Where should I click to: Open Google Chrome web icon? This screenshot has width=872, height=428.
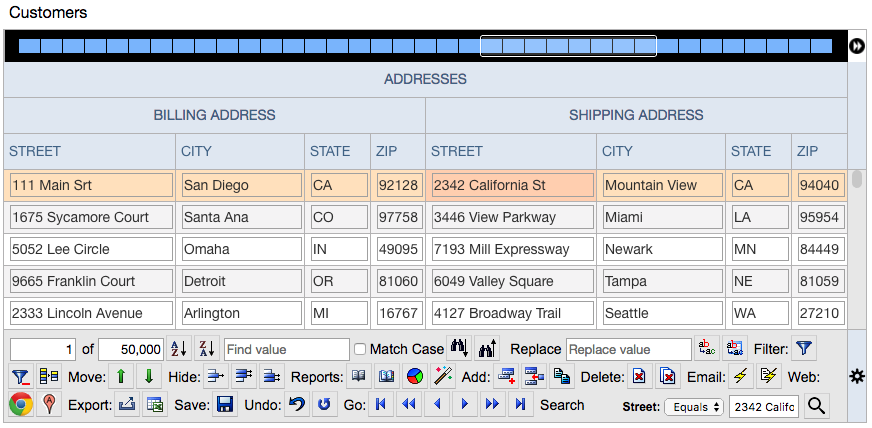(20, 405)
